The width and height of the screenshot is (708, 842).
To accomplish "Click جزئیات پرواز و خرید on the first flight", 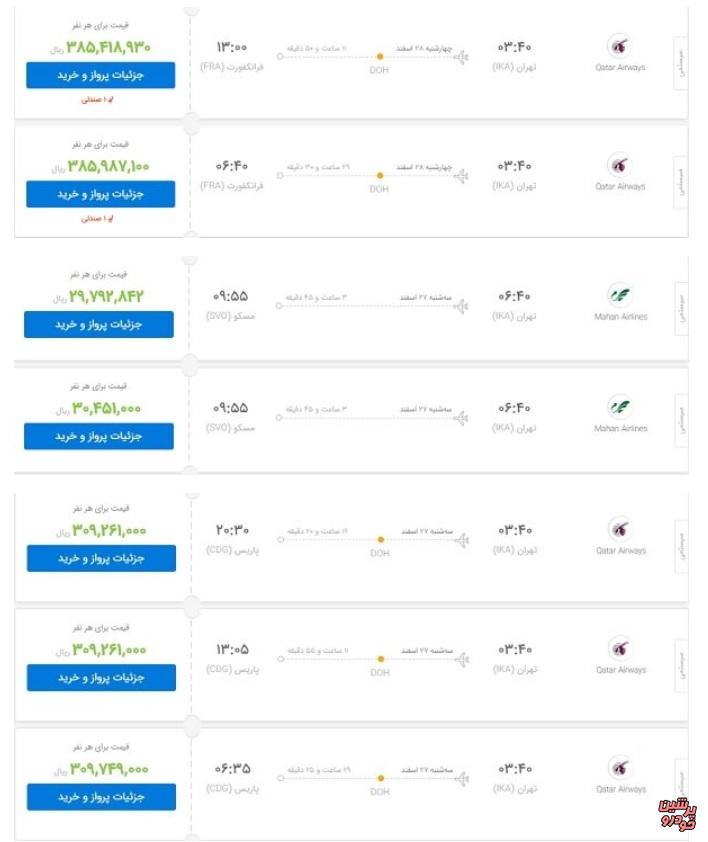I will (x=100, y=75).
